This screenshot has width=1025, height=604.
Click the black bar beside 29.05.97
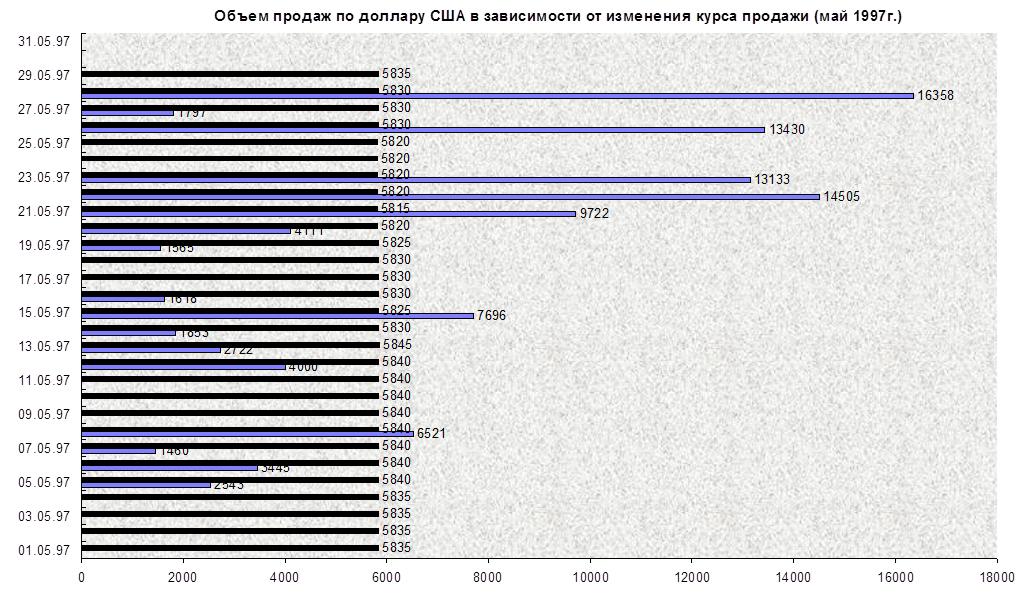tap(229, 74)
